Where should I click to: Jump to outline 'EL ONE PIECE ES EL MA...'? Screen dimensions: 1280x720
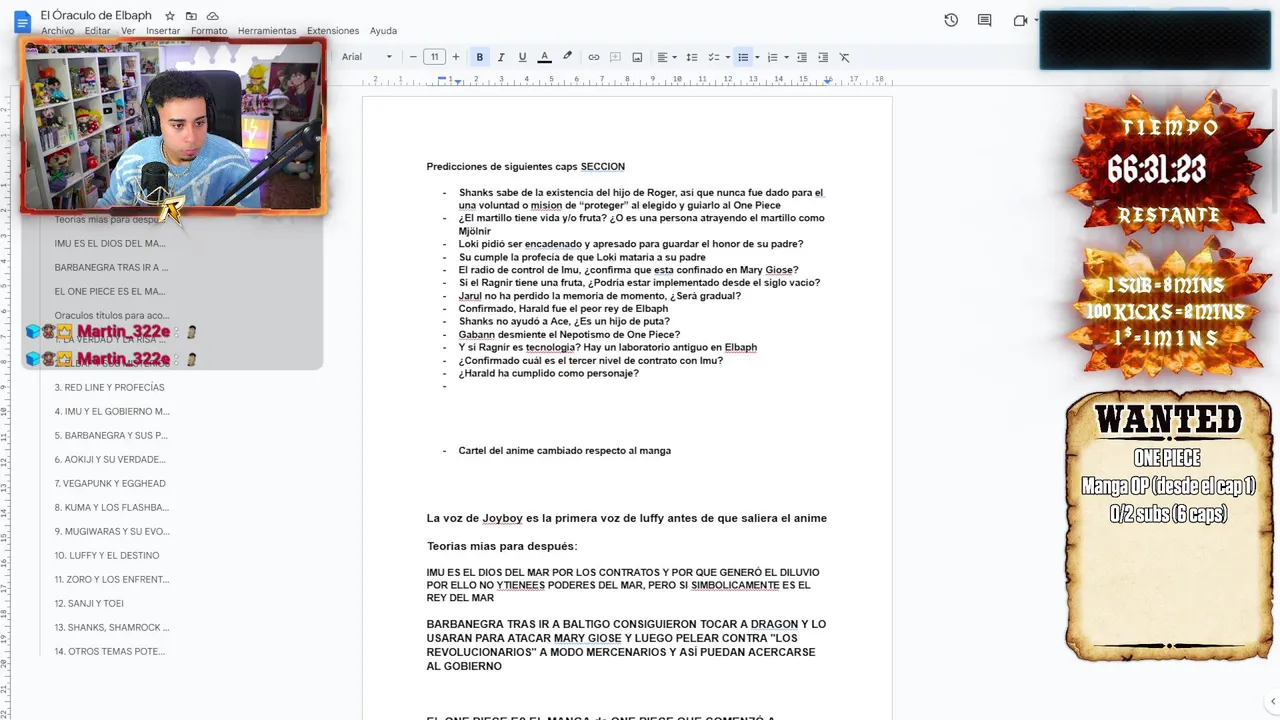tap(110, 291)
